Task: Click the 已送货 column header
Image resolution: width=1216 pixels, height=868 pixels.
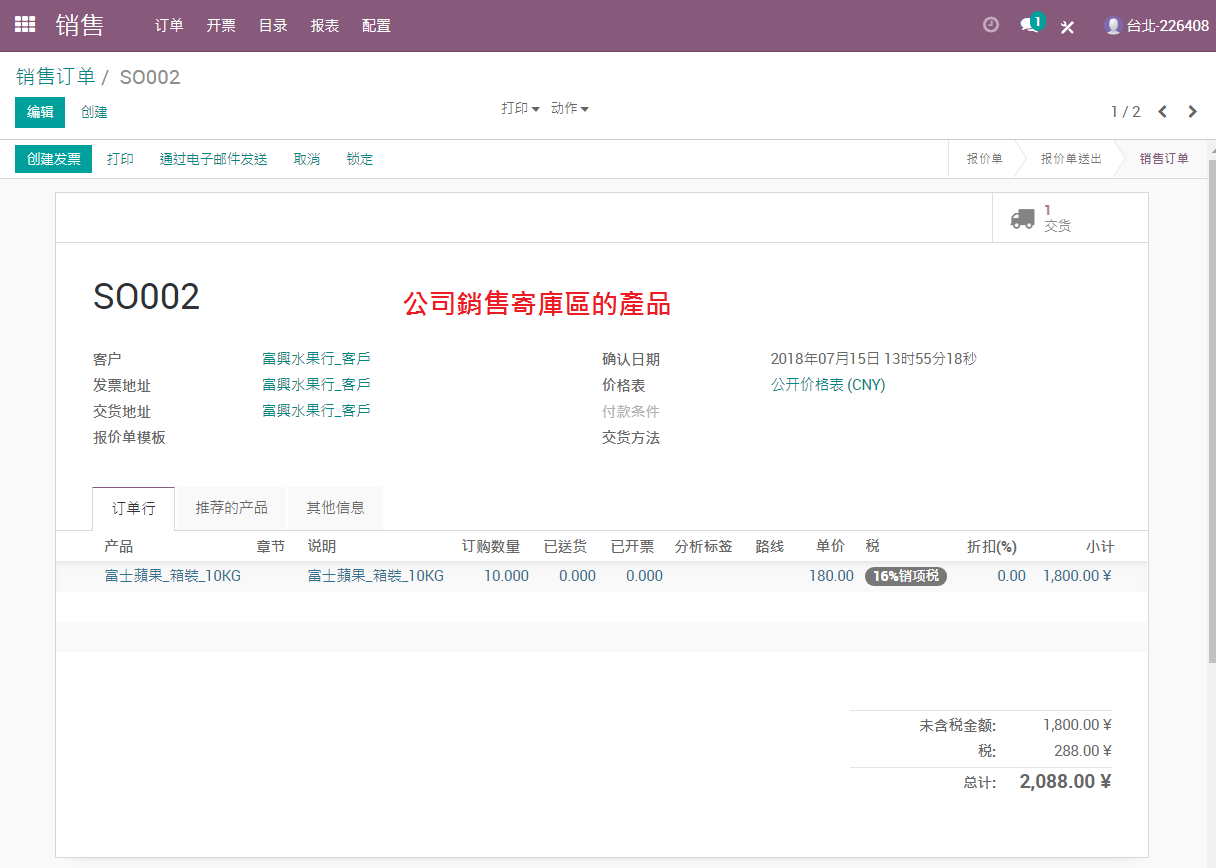Action: click(565, 547)
